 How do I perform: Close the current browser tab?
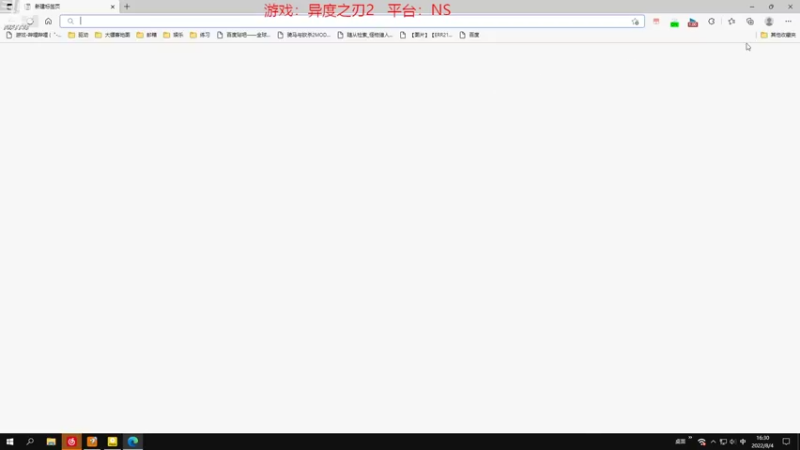[113, 7]
